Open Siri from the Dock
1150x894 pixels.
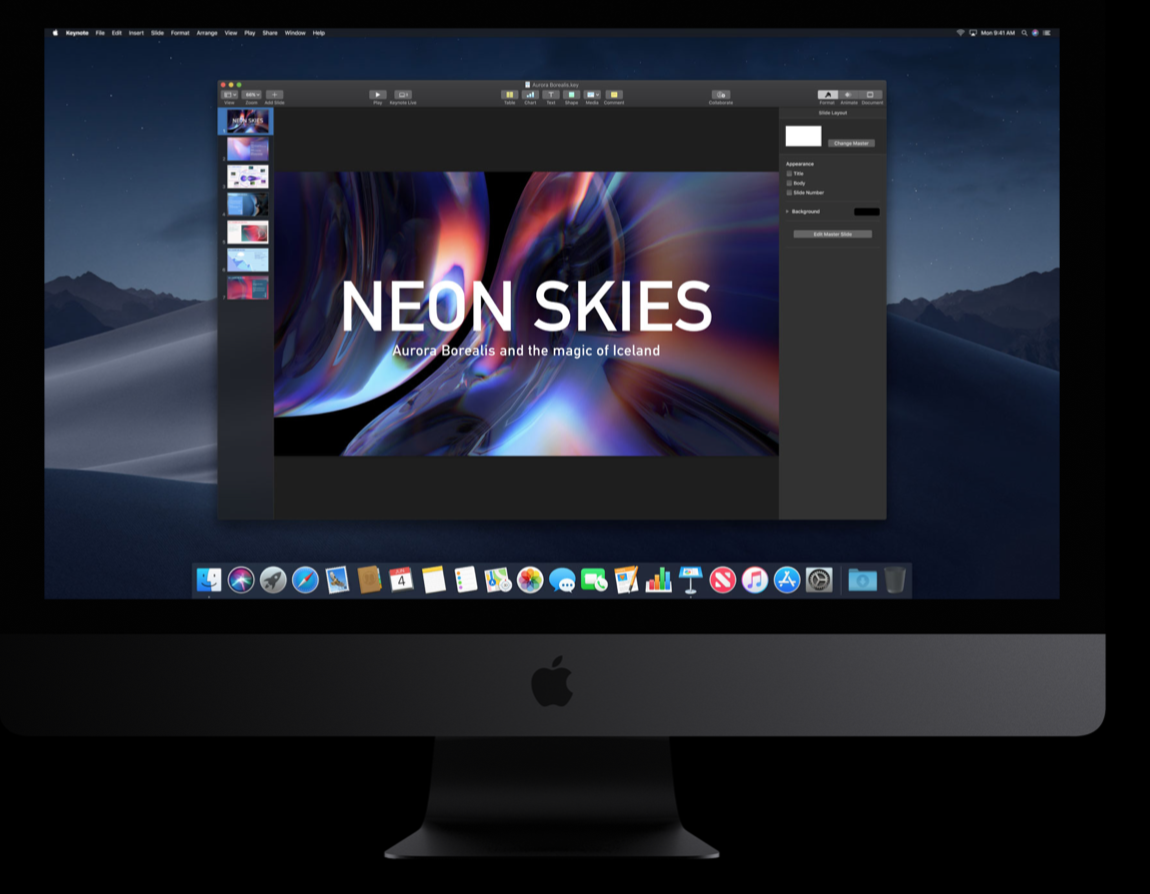241,580
